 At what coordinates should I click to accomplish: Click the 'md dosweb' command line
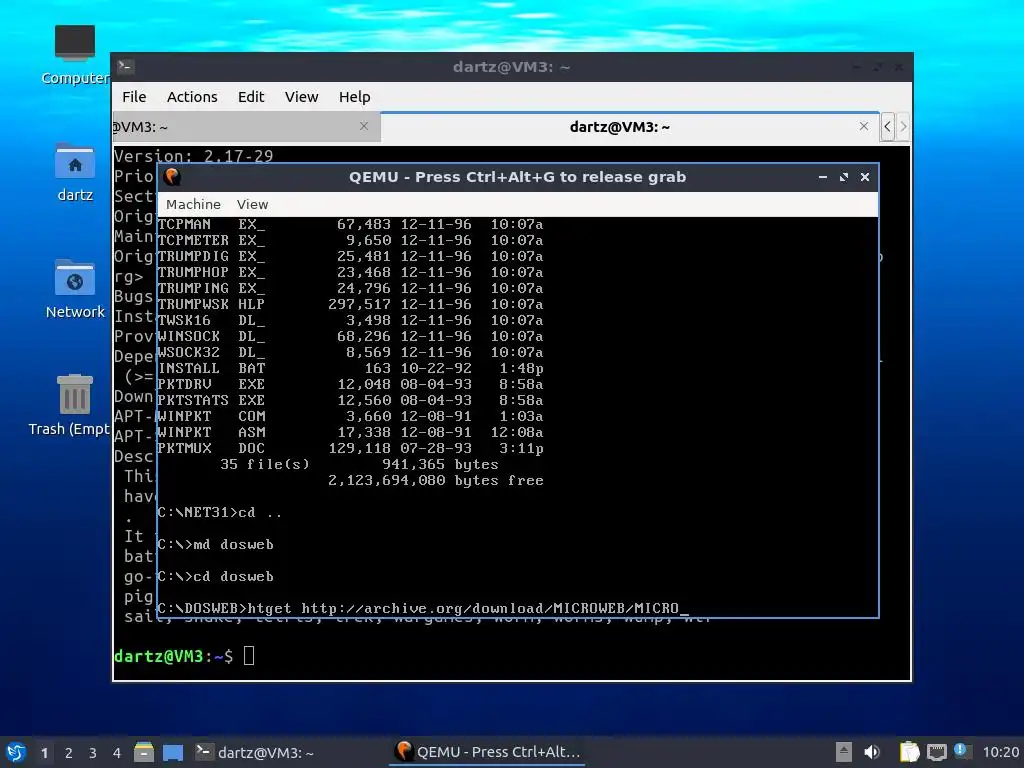[216, 545]
